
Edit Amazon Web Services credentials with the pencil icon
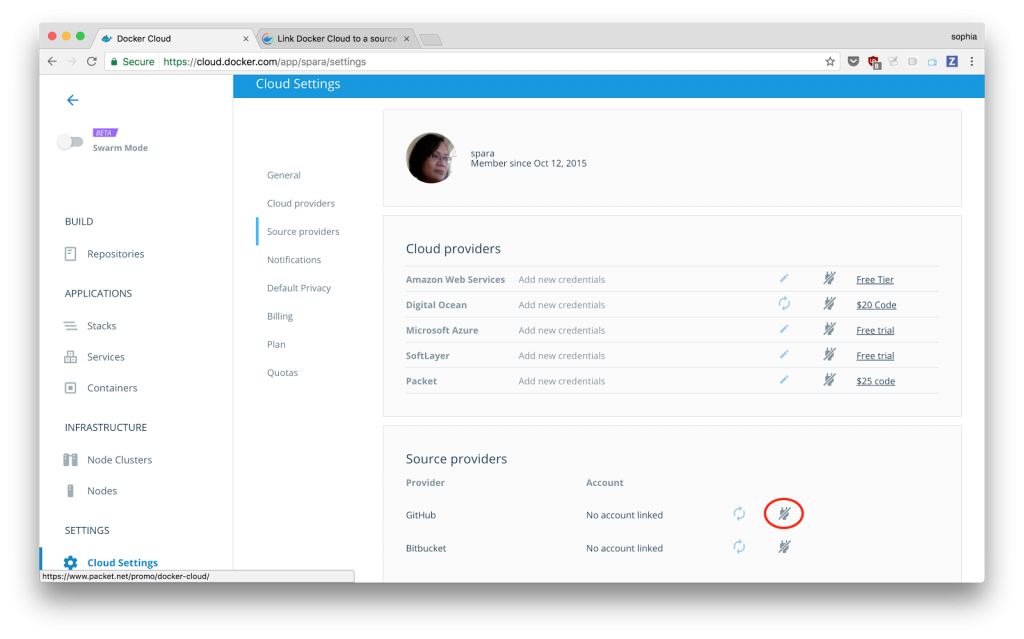(x=784, y=278)
